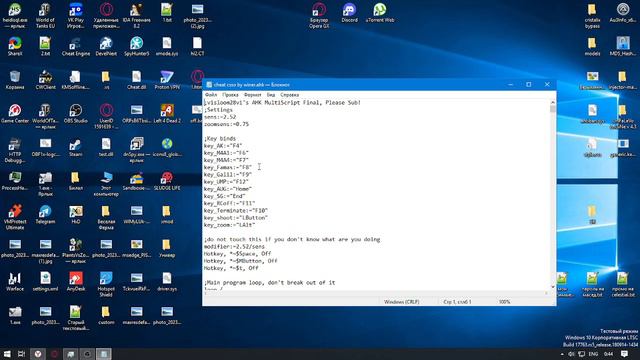The height and width of the screenshot is (360, 640).
Task: Switch to Notepad on the taskbar
Action: [x=103, y=354]
